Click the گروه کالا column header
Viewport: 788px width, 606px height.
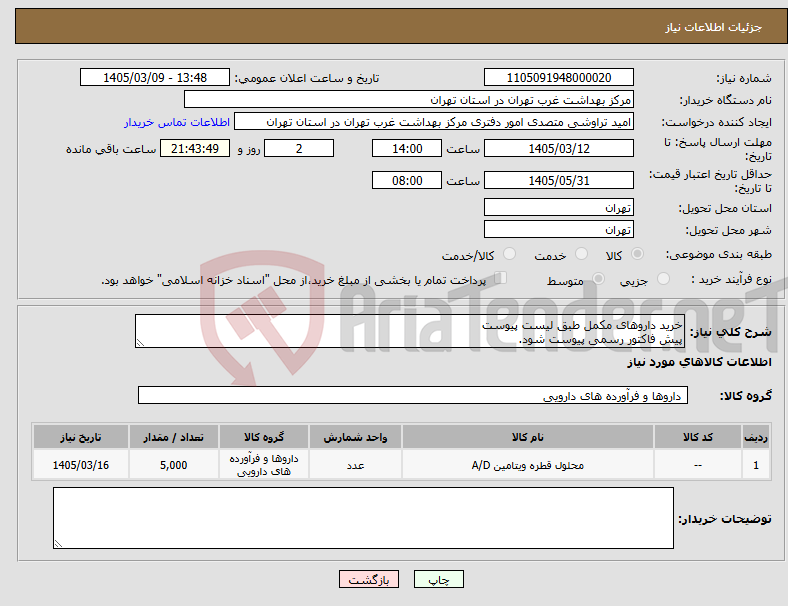coord(264,437)
